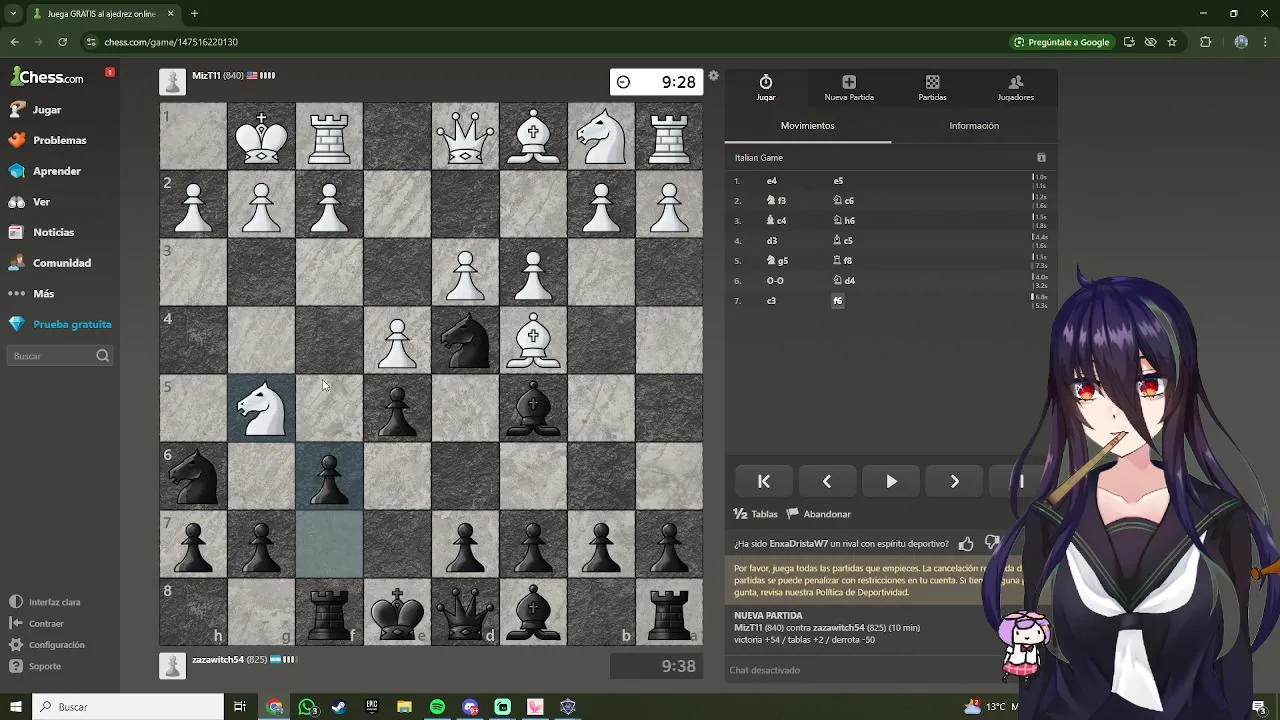Select white's castling move O-O
The width and height of the screenshot is (1280, 720).
pyautogui.click(x=775, y=281)
